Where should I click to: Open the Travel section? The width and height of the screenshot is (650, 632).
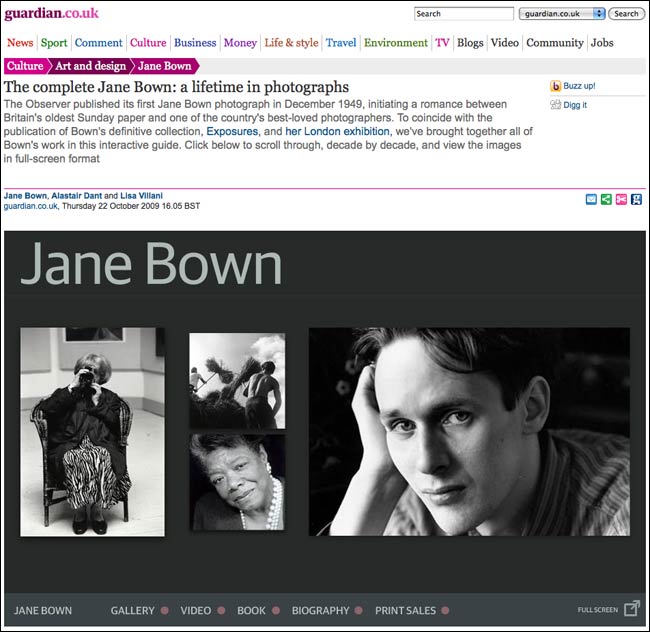pos(341,43)
